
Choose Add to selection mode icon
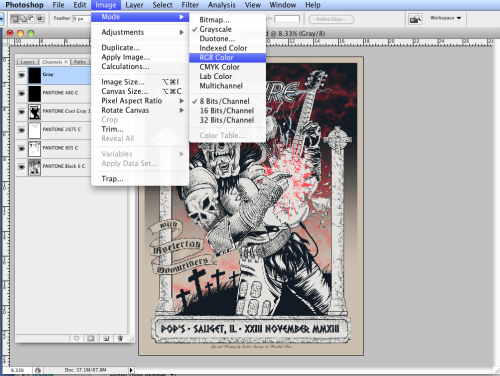coord(23,19)
